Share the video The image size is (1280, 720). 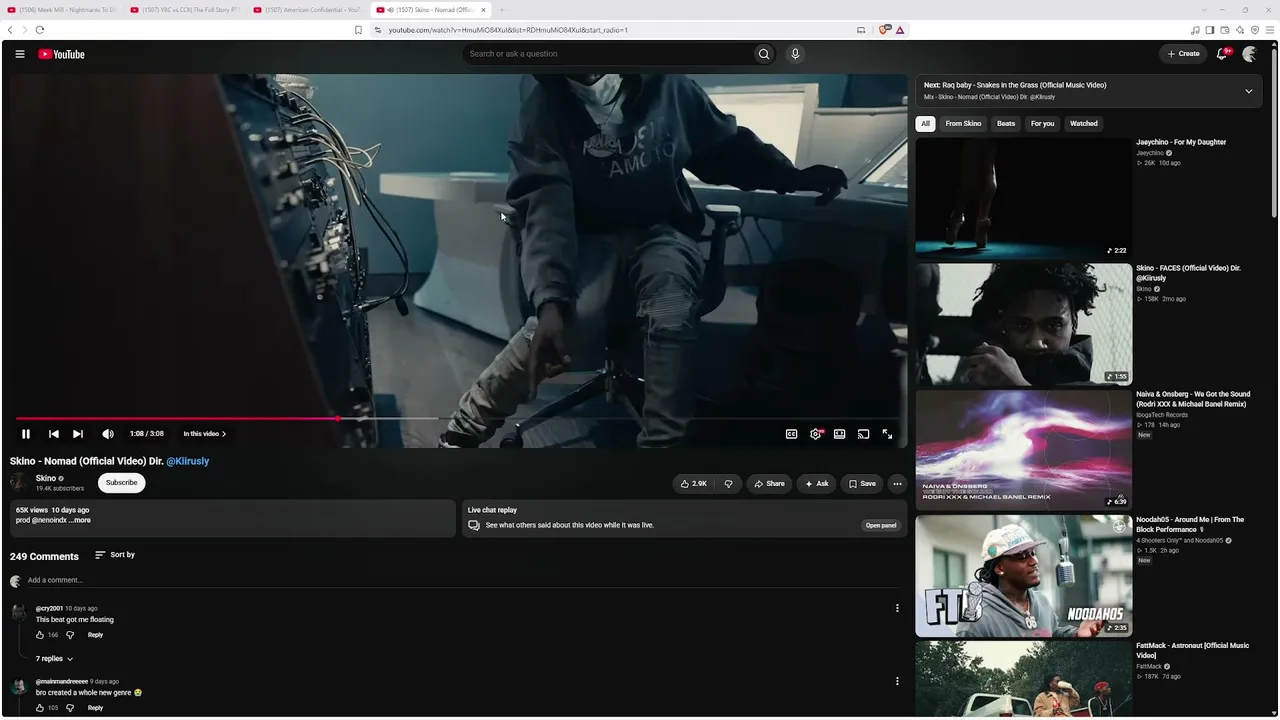(769, 484)
